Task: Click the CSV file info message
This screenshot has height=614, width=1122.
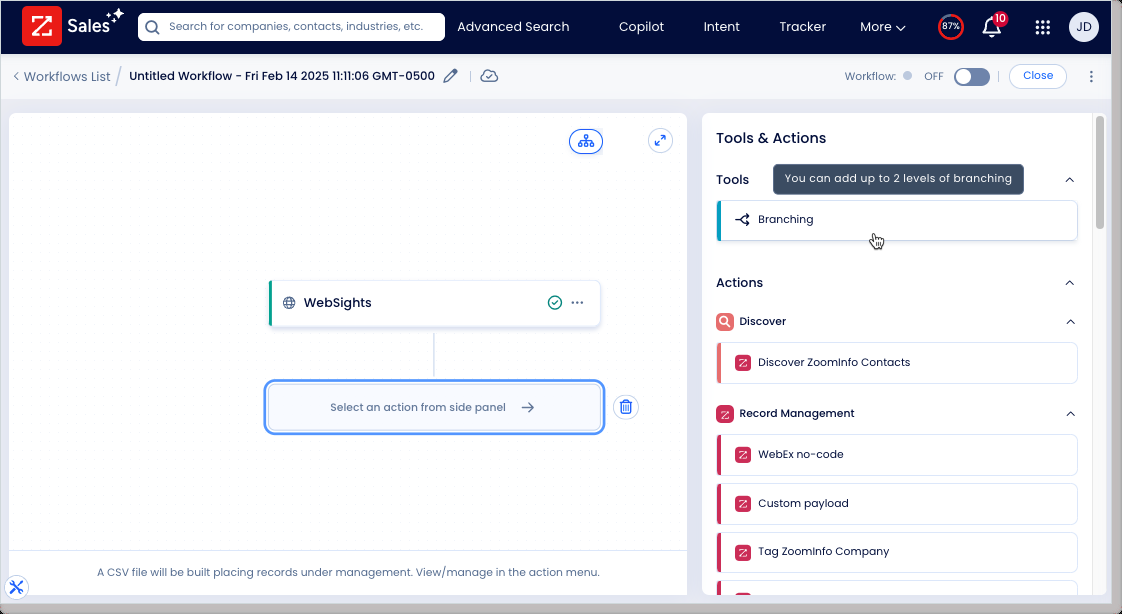Action: click(x=348, y=572)
